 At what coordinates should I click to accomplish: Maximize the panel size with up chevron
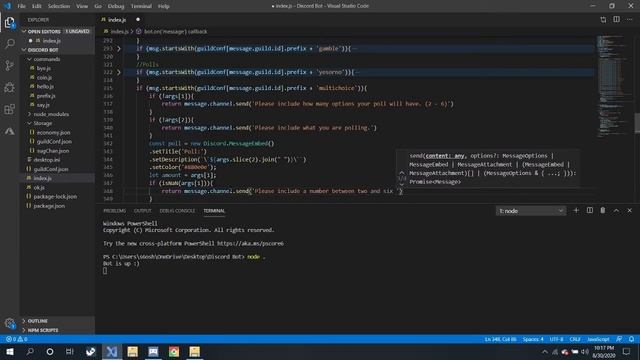click(x=616, y=211)
